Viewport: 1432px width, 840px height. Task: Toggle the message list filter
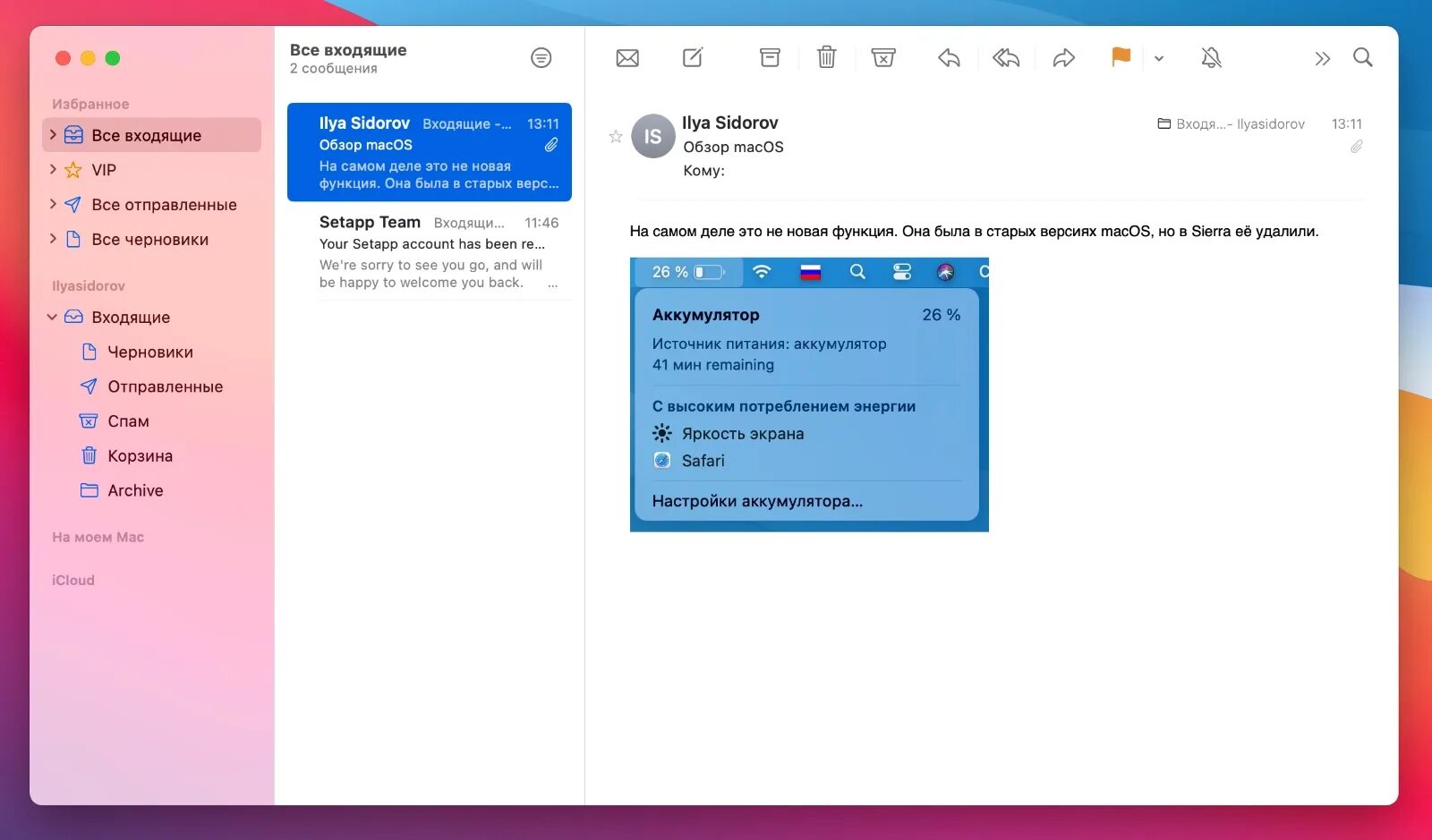pos(541,58)
